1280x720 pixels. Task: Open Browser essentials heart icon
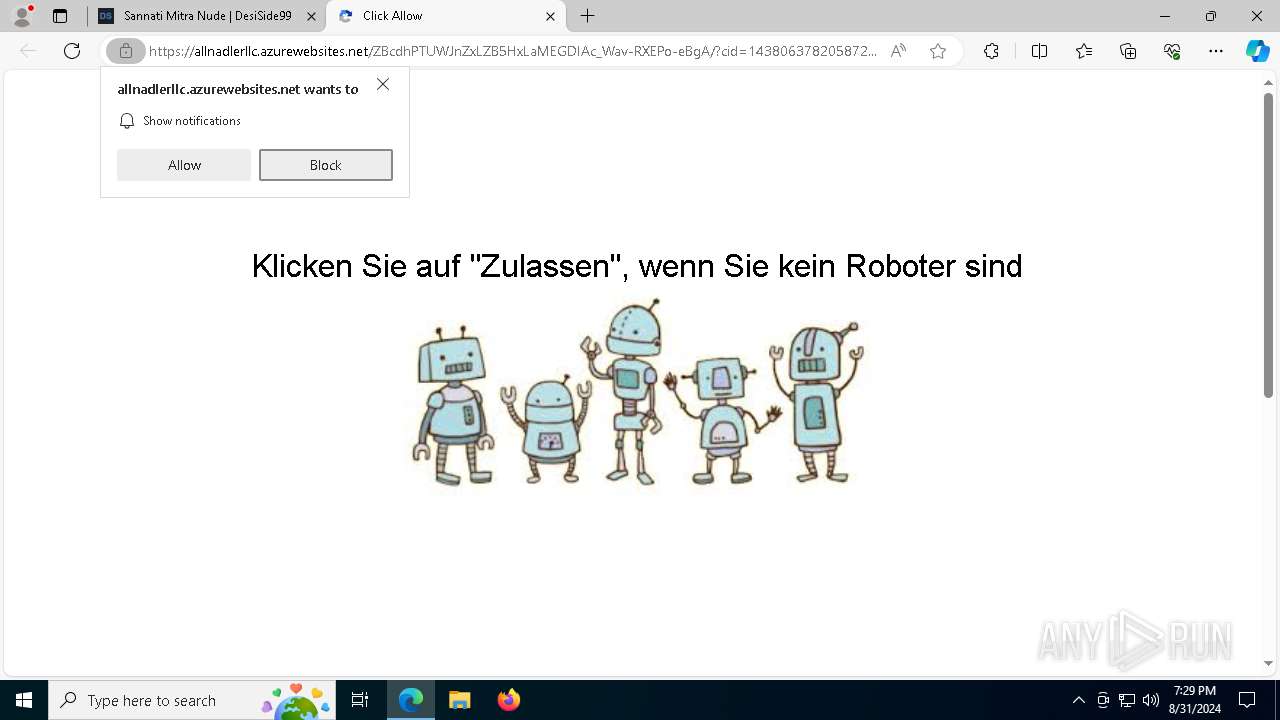[x=1172, y=51]
